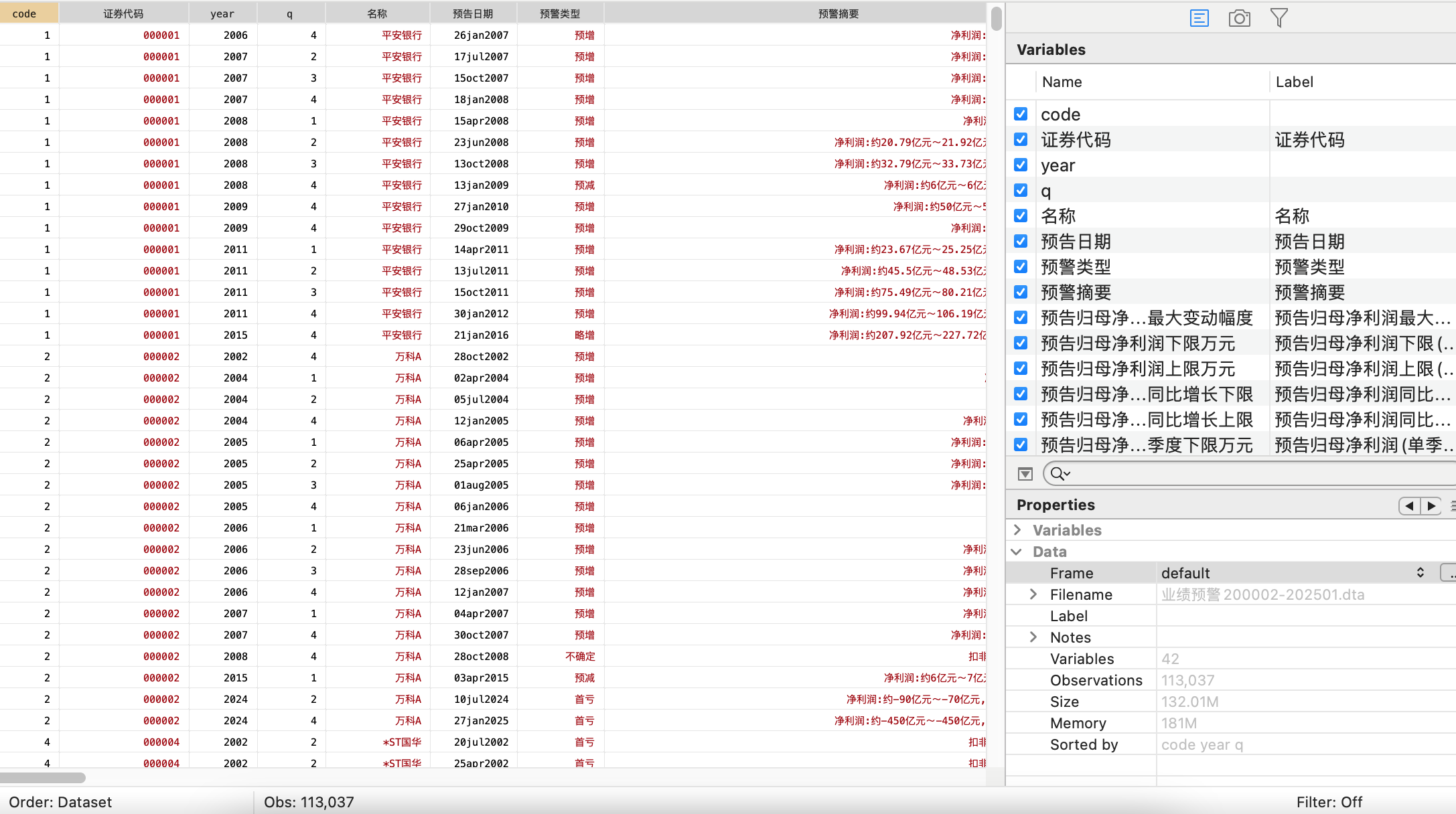Click the previous arrow in Properties

click(1409, 506)
